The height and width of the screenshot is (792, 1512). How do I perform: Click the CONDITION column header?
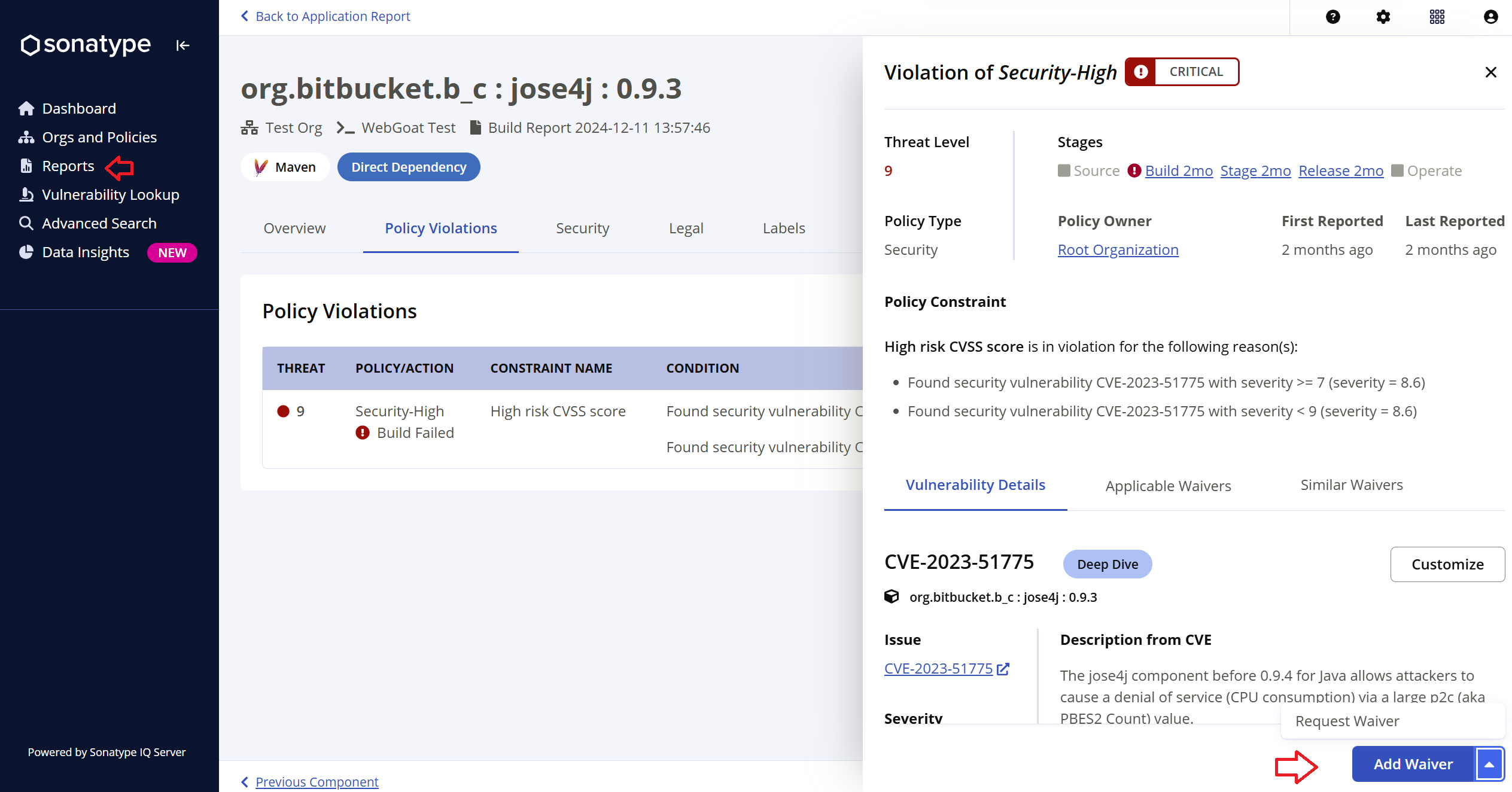point(702,368)
